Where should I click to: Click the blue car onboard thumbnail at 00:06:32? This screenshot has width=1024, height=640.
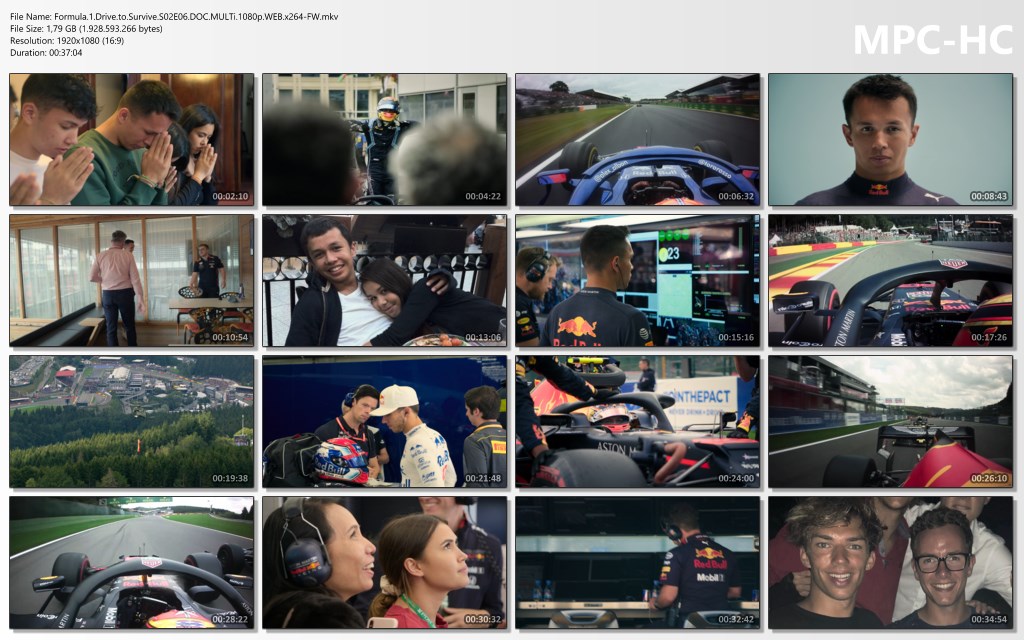[638, 139]
